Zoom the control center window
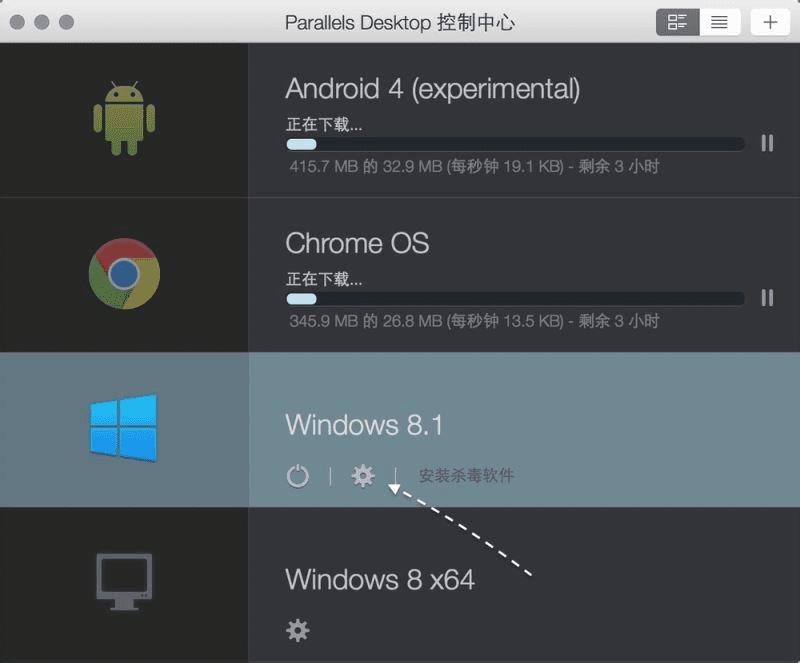This screenshot has height=663, width=800. 66,22
